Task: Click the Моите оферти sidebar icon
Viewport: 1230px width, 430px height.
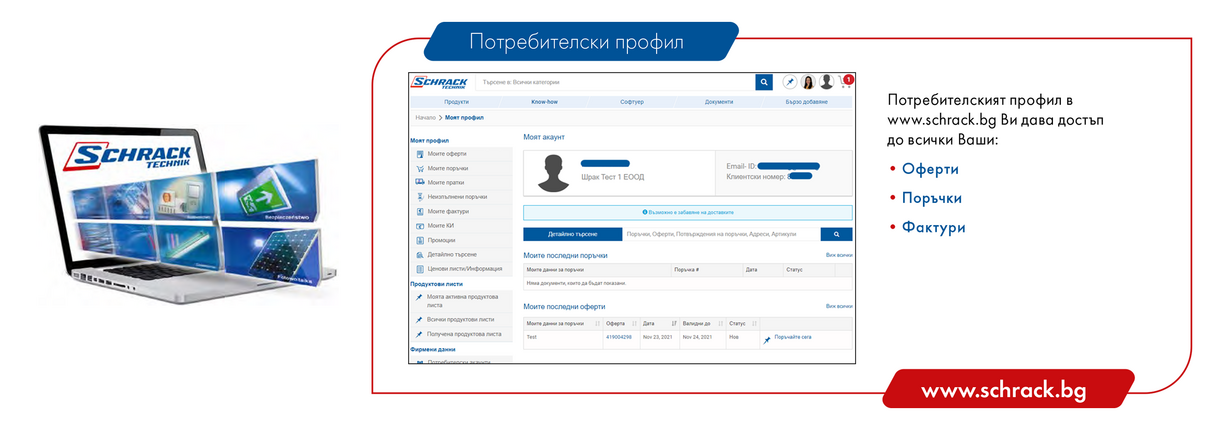Action: point(419,154)
